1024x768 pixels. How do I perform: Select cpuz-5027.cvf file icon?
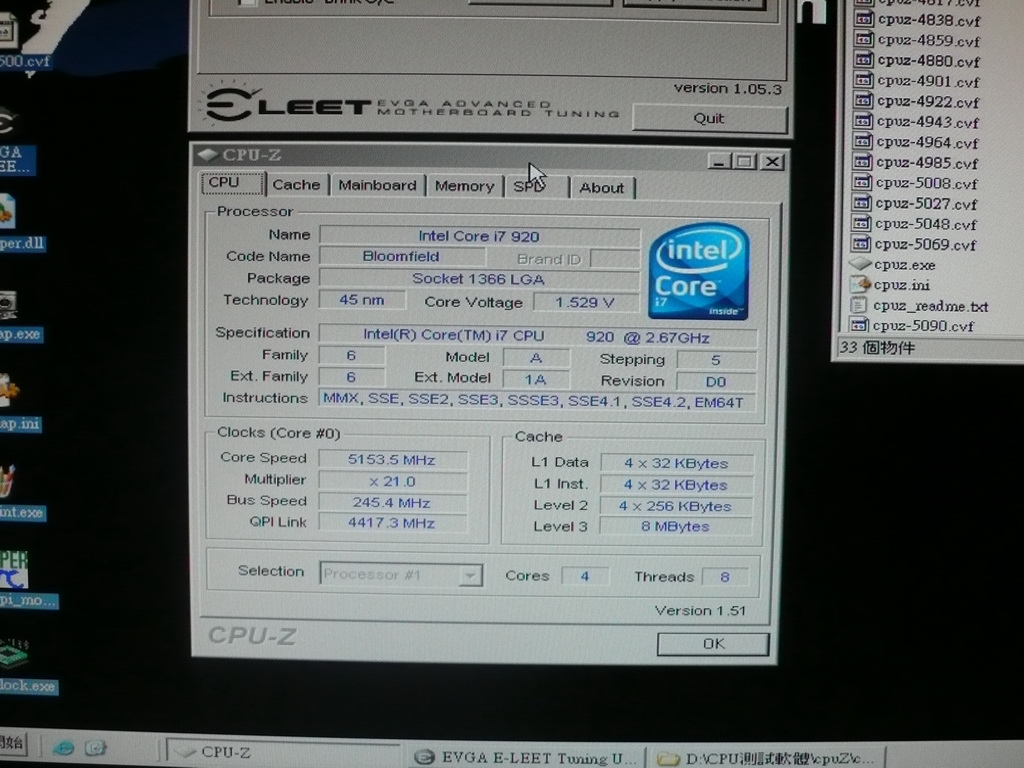861,202
